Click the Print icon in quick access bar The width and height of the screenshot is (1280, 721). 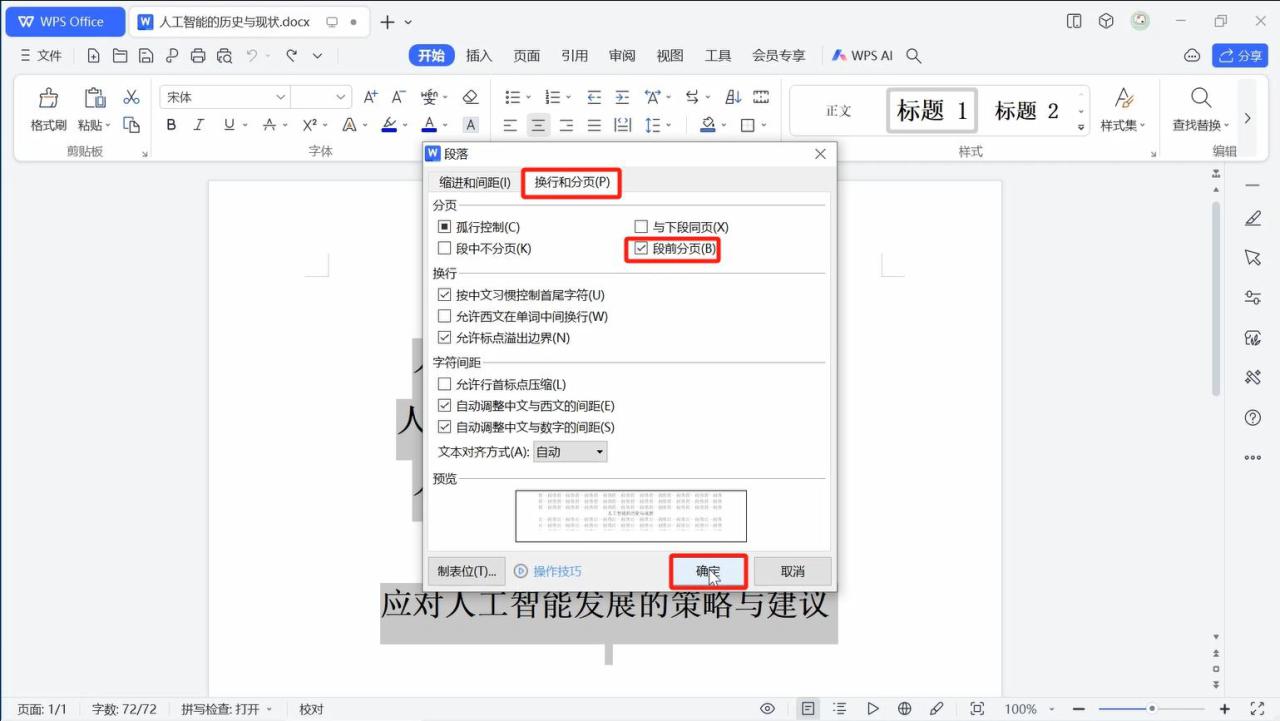[198, 56]
